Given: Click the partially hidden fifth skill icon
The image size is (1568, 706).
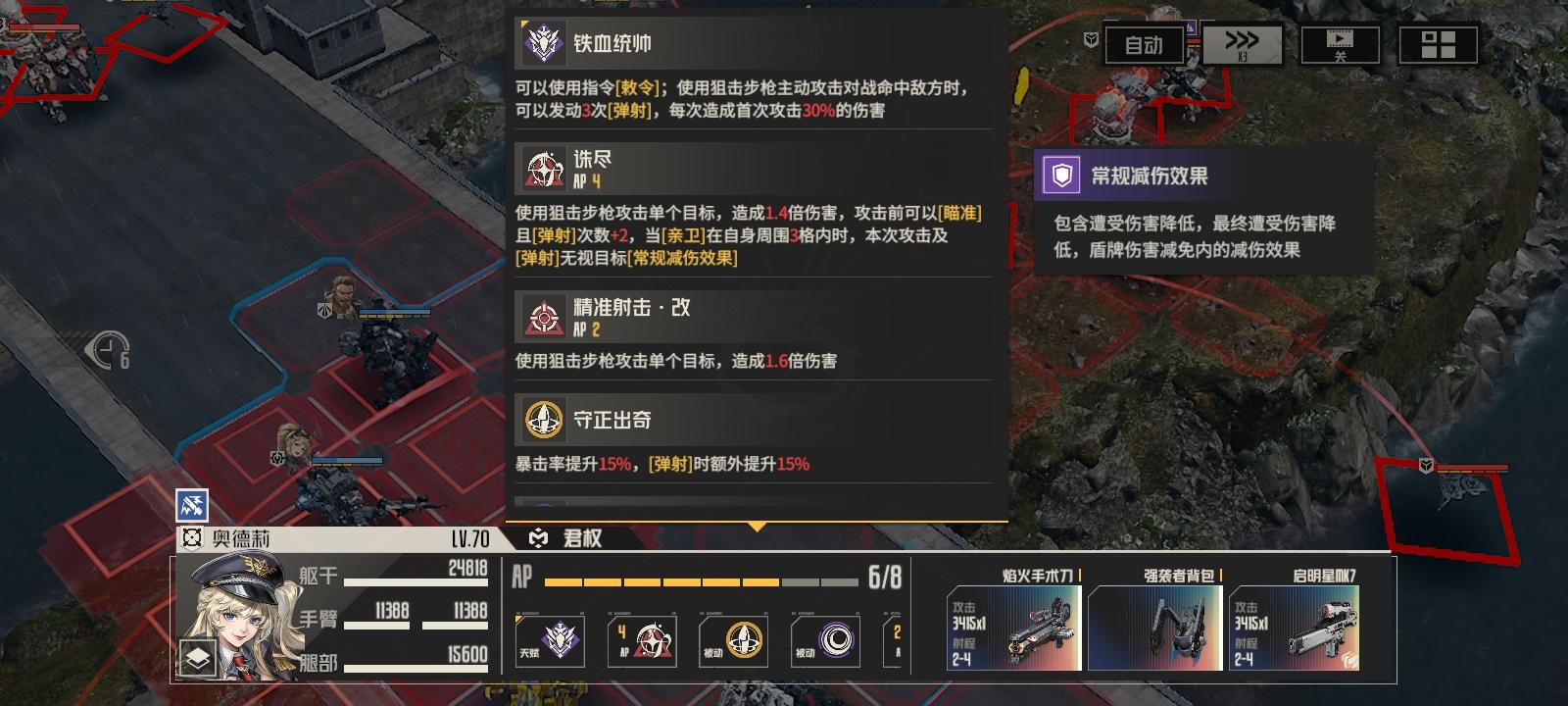Looking at the screenshot, I should click(893, 641).
